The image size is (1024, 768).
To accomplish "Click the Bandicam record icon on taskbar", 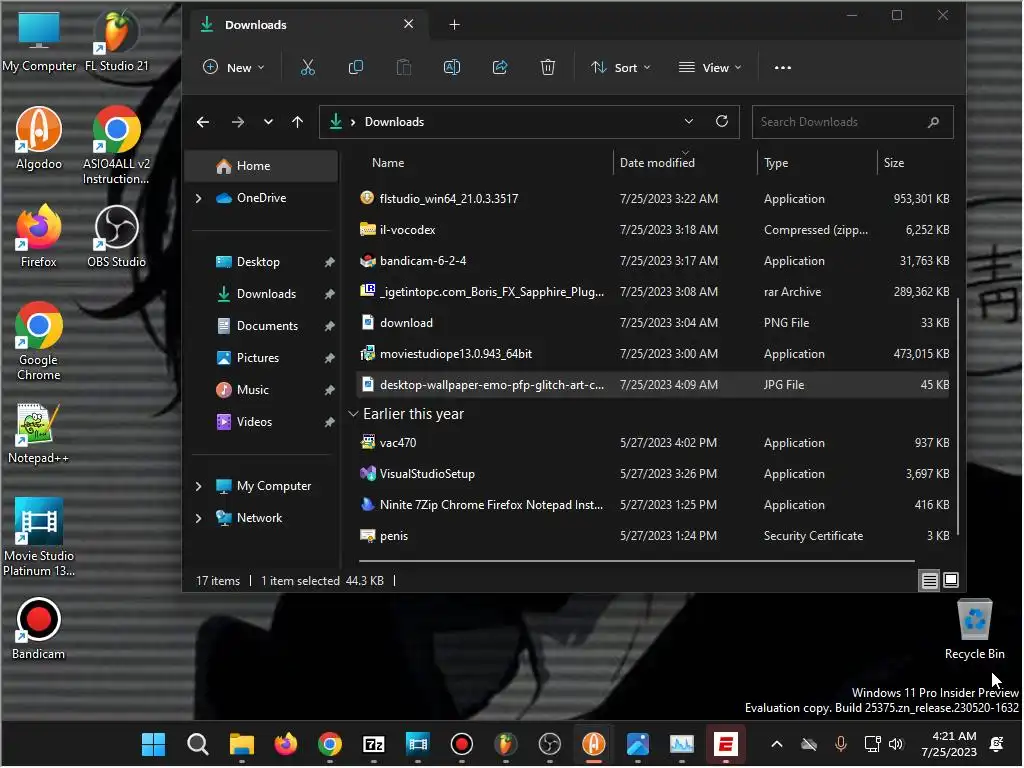I will 462,744.
